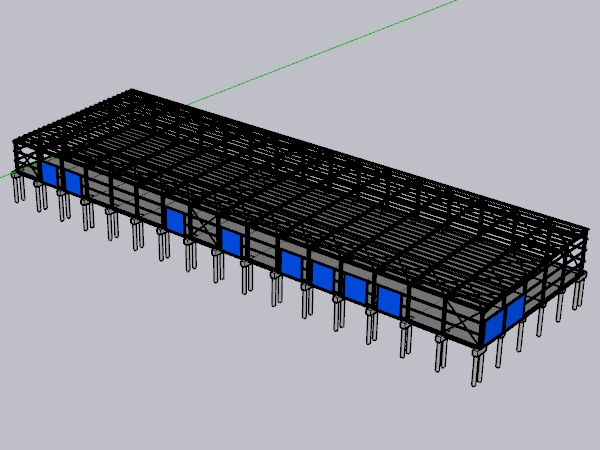Screen dimensions: 600x450
Task: Select blue wall panel right of the central X-bracing
Action: 231,242
